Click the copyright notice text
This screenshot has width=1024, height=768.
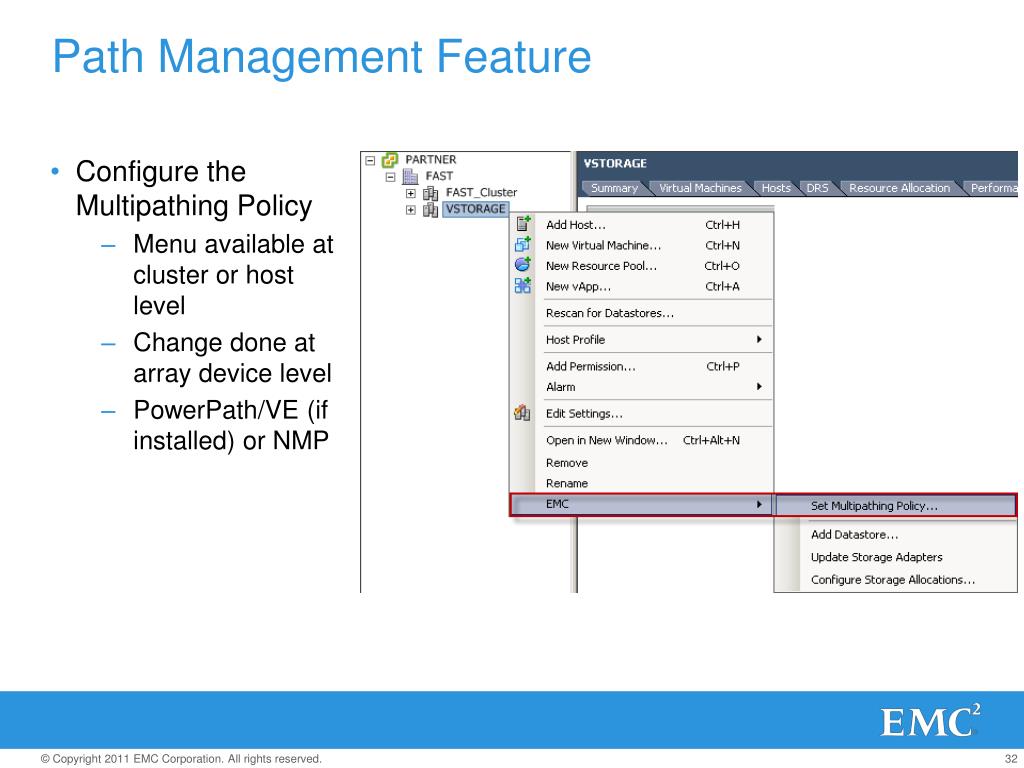pos(181,759)
